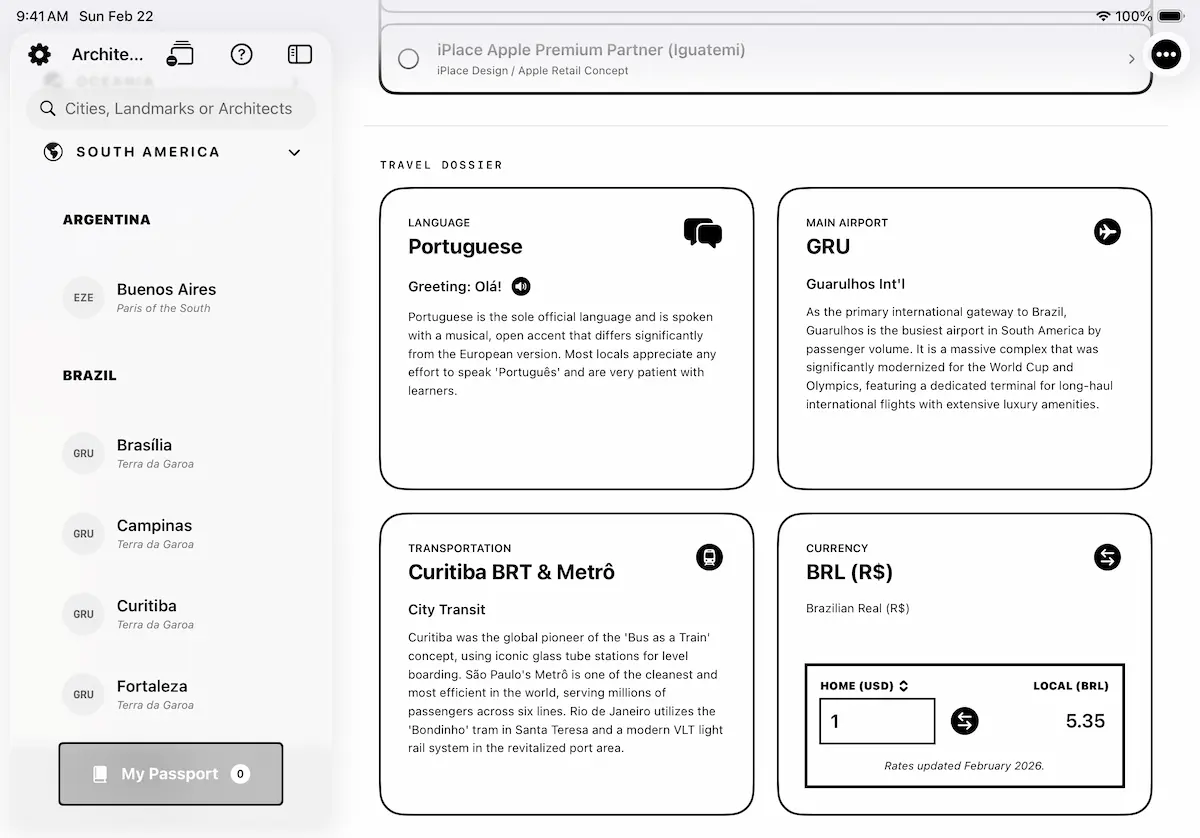Click Rates updated February 2026 note
This screenshot has height=838, width=1200.
point(964,766)
